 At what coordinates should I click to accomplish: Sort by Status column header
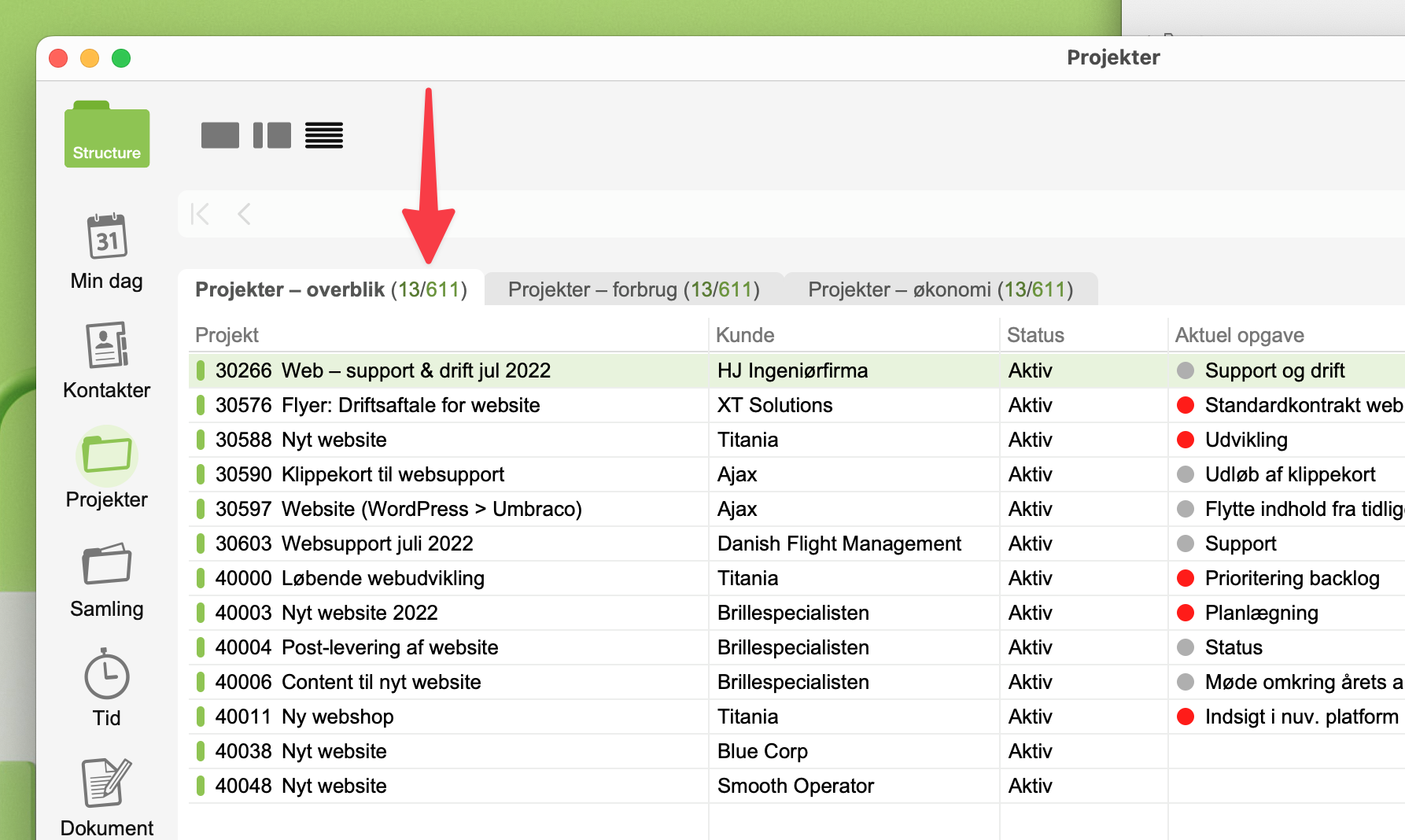click(1035, 335)
